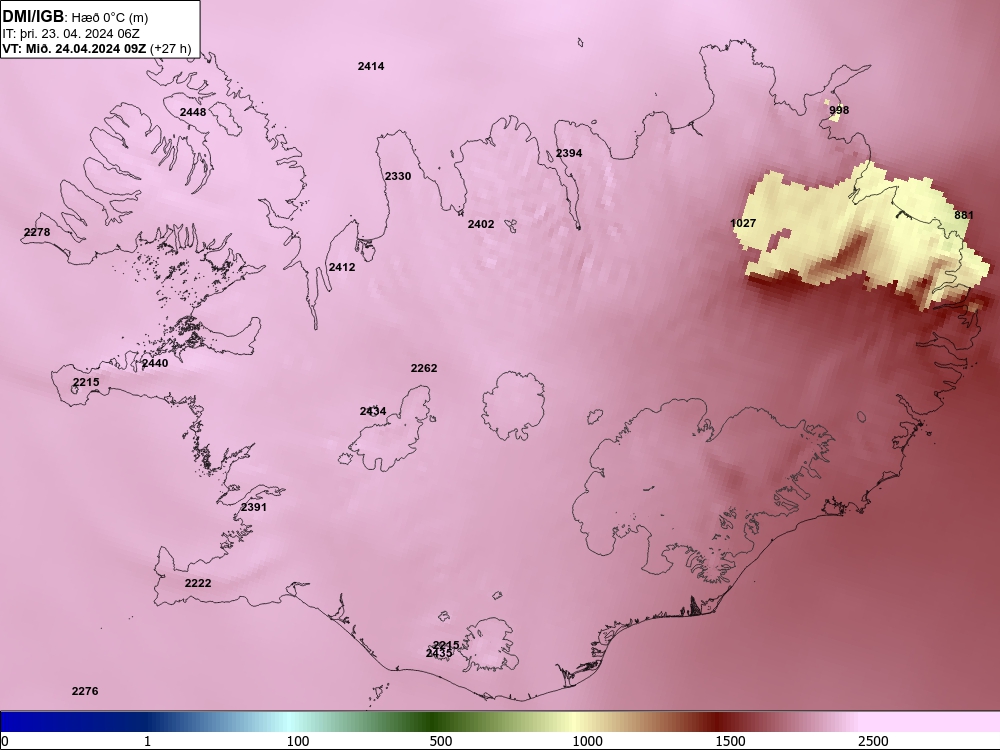Click the 2278 value on the west tip
The height and width of the screenshot is (750, 1000).
click(x=37, y=232)
